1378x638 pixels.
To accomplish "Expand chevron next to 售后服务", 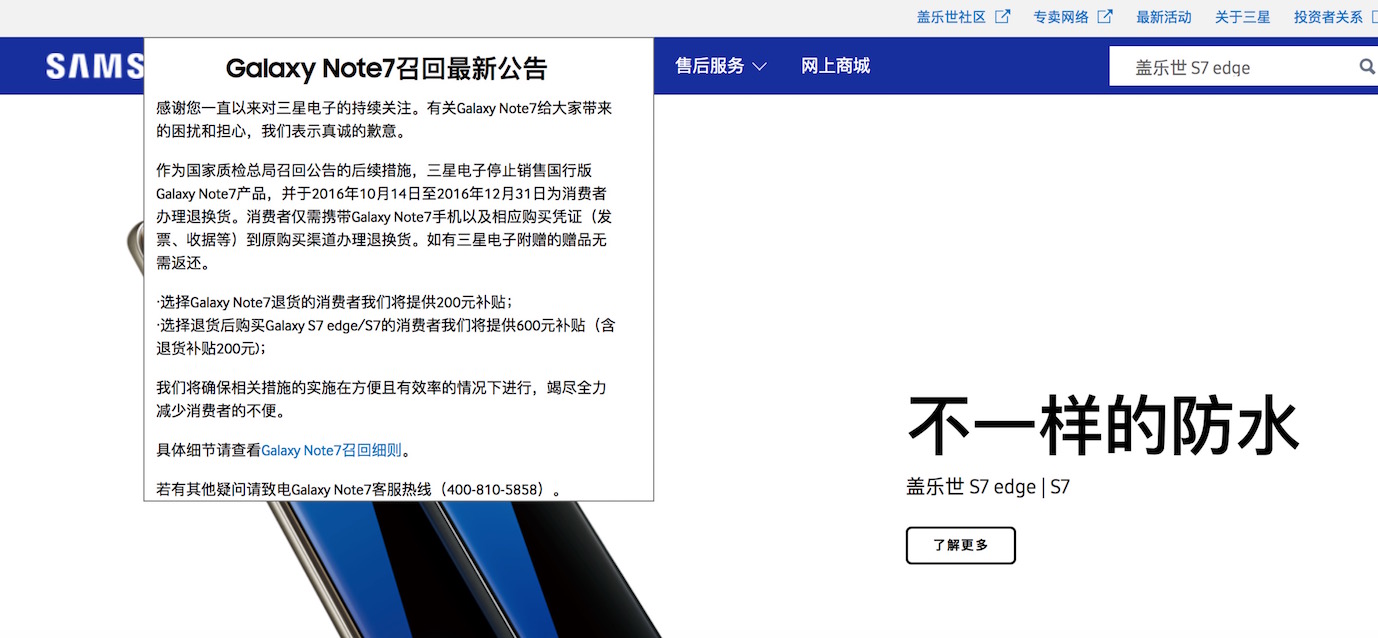I will [x=760, y=67].
